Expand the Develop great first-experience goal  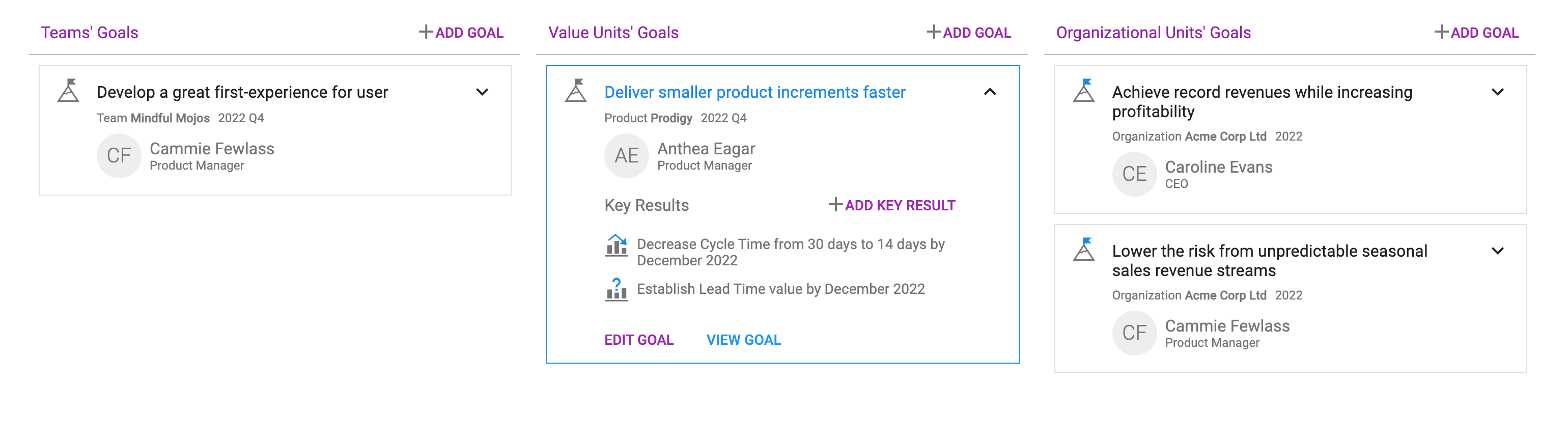[x=482, y=92]
